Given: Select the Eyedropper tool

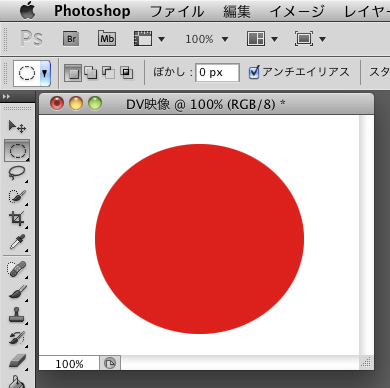Looking at the screenshot, I should pos(17,242).
